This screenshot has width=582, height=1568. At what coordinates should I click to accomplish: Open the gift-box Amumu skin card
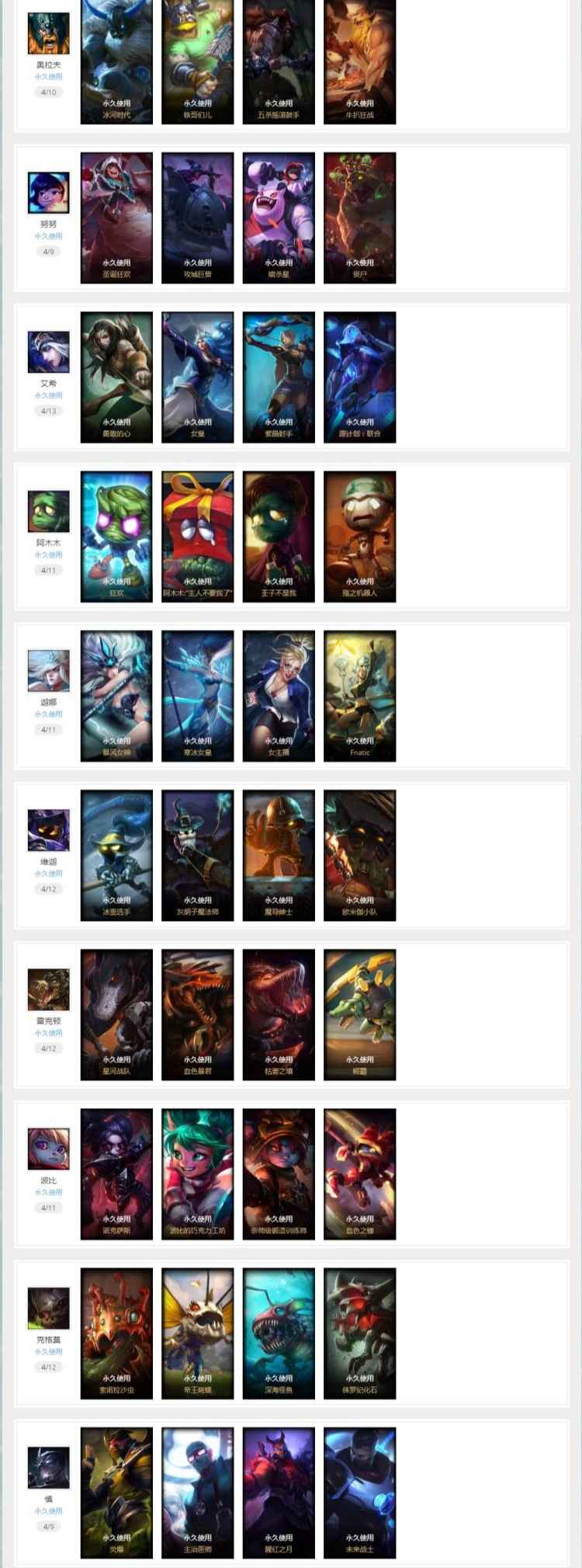point(198,537)
